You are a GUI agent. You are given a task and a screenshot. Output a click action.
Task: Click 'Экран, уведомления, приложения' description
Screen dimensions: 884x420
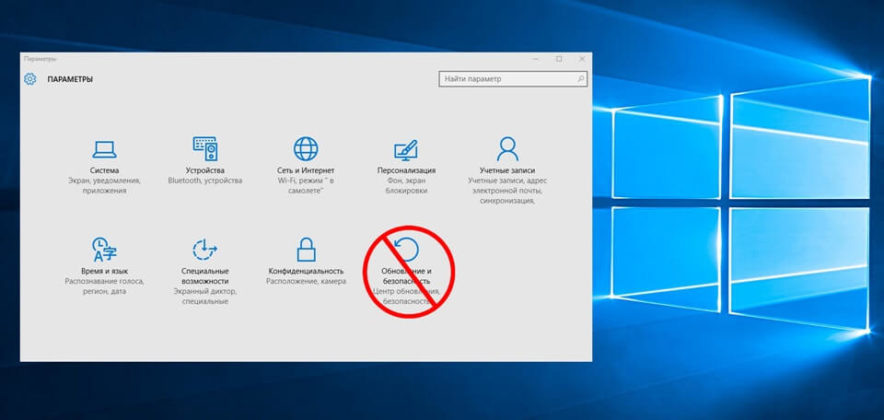coord(104,186)
